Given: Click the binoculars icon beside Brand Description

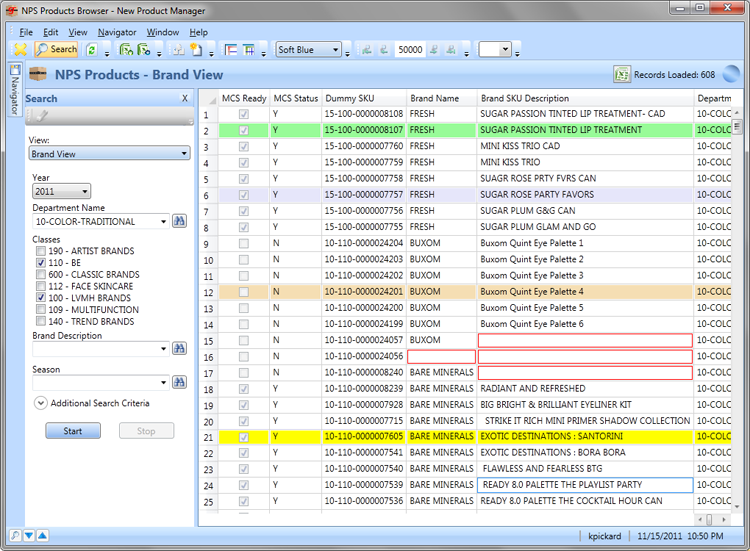Looking at the screenshot, I should (179, 348).
